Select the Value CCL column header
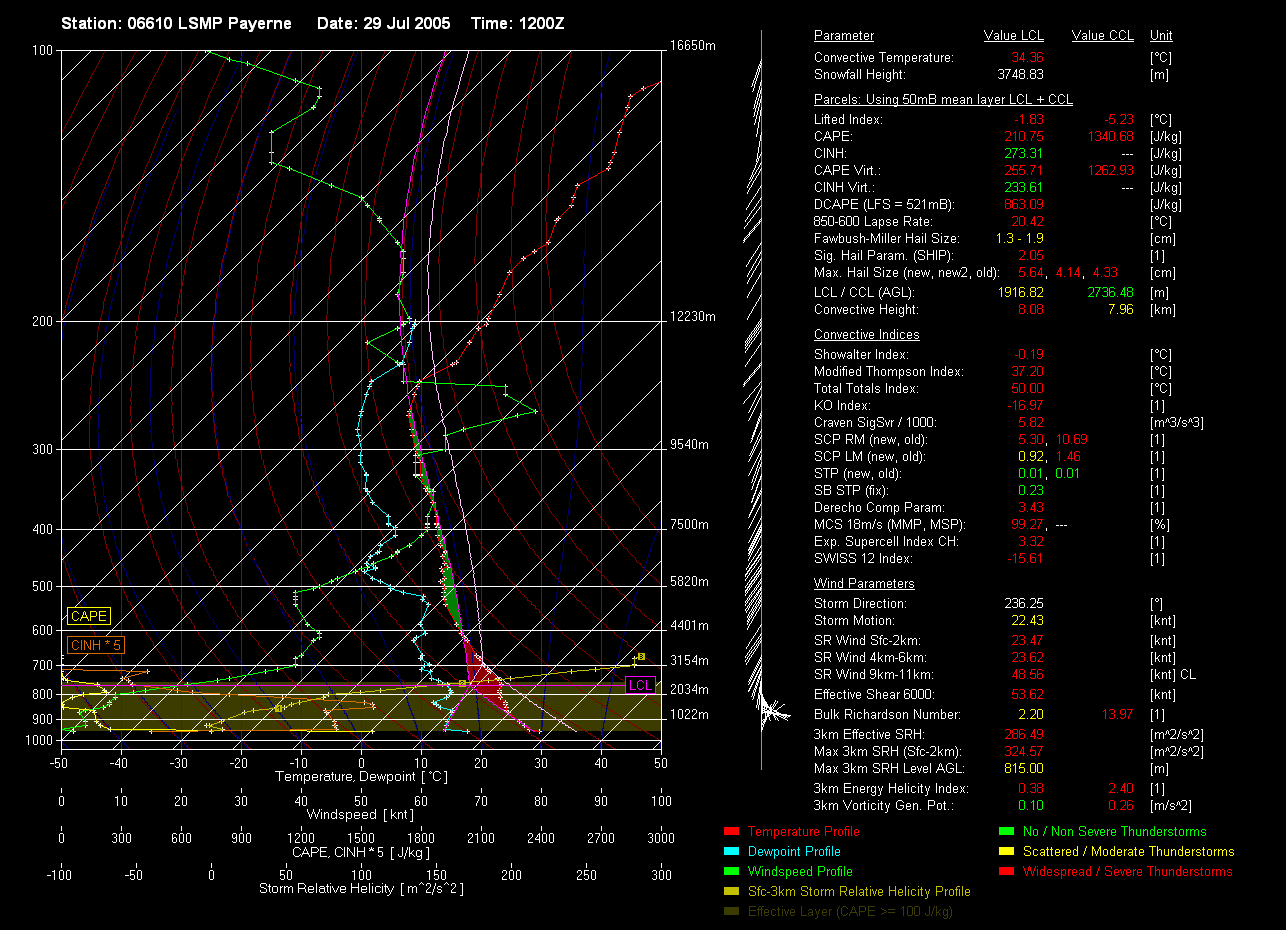This screenshot has width=1286, height=930. 1102,36
